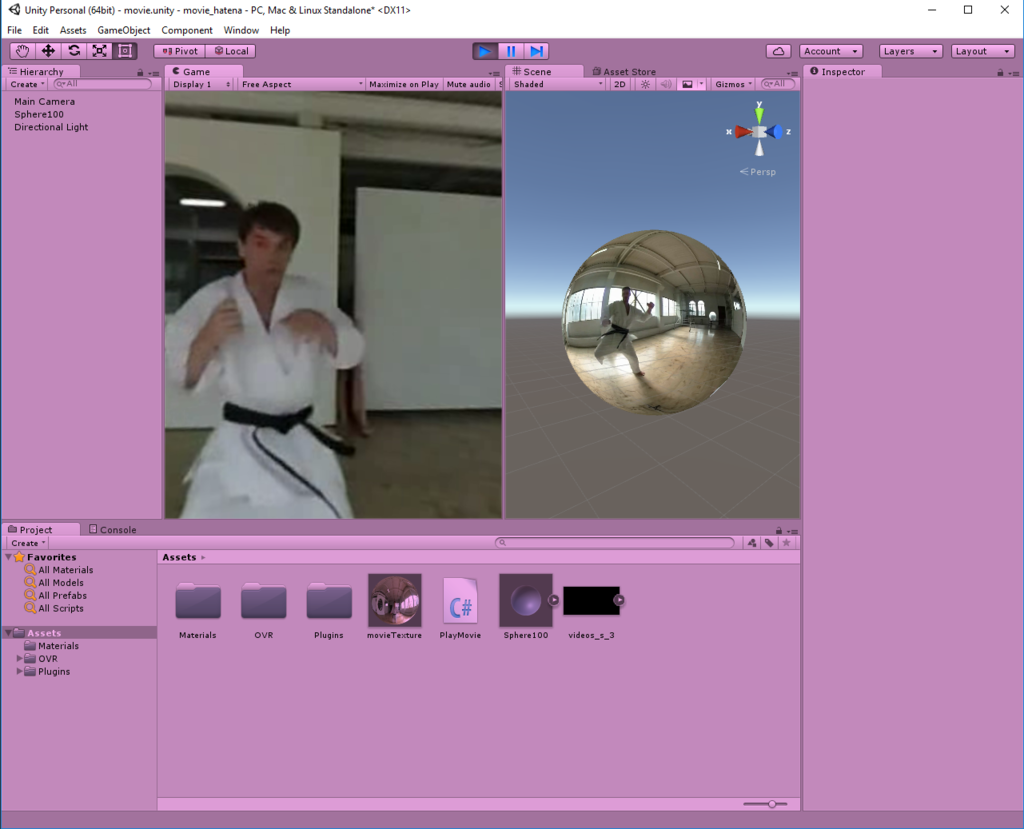The image size is (1024, 829).
Task: Select the Hand tool in toolbar
Action: coord(23,51)
